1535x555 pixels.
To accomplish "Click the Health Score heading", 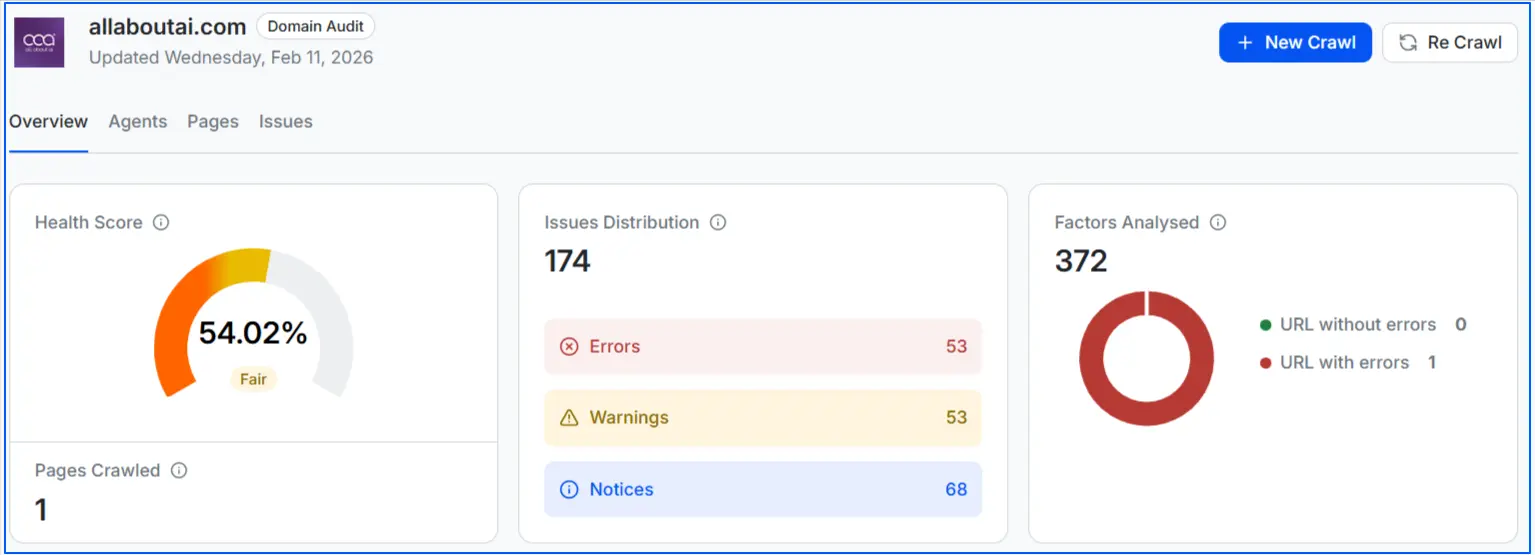I will (x=89, y=222).
